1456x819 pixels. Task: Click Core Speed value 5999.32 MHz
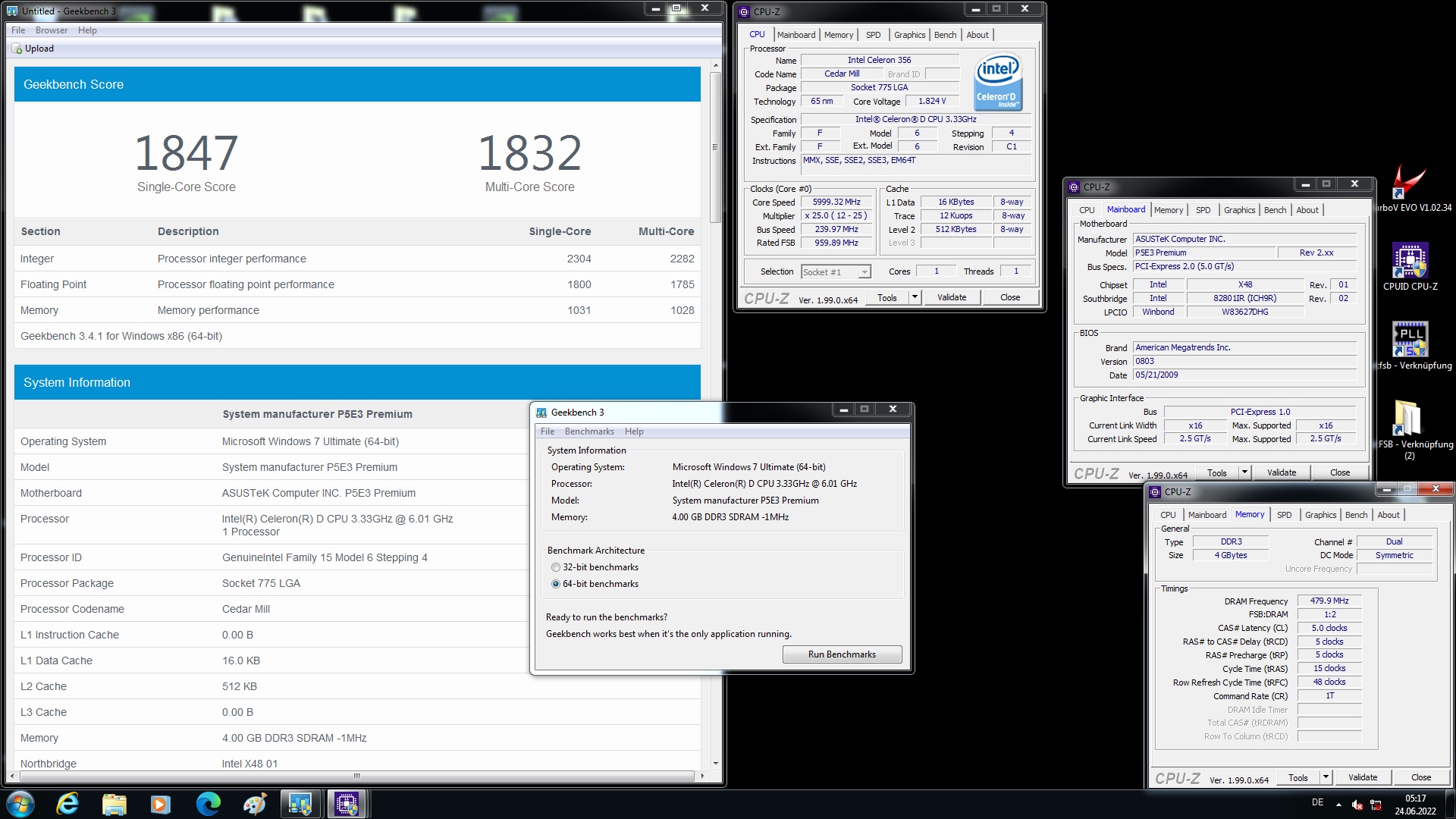(x=836, y=202)
